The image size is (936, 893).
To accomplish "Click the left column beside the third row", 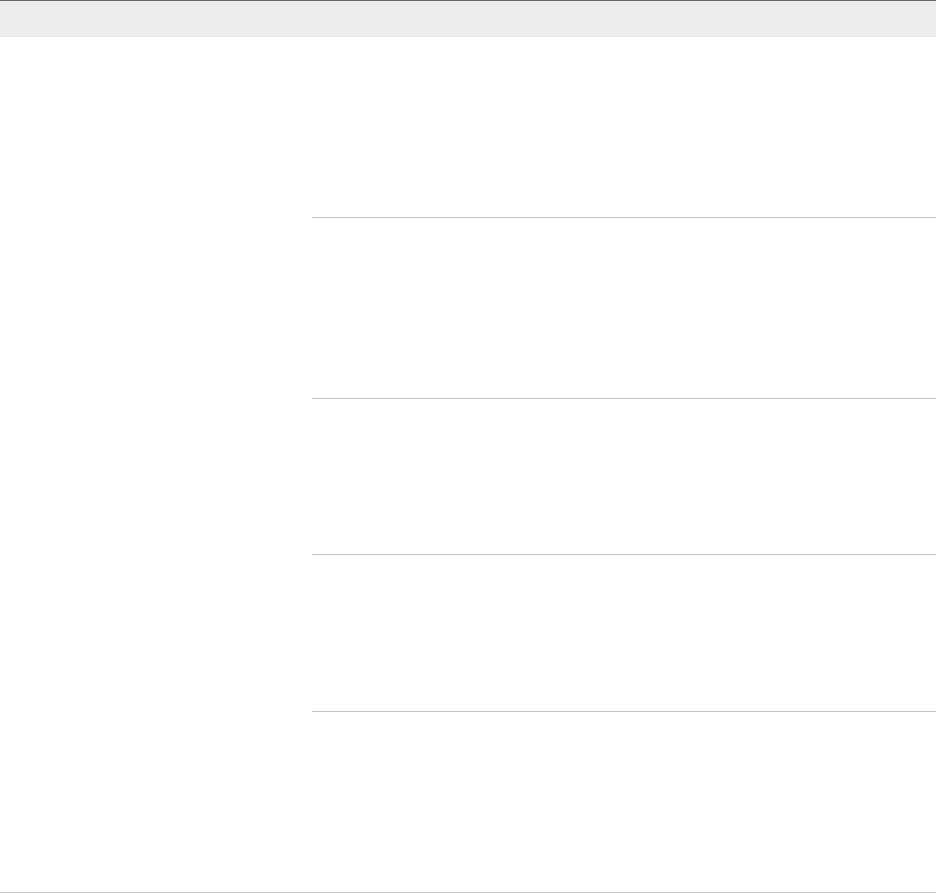I will [155, 476].
